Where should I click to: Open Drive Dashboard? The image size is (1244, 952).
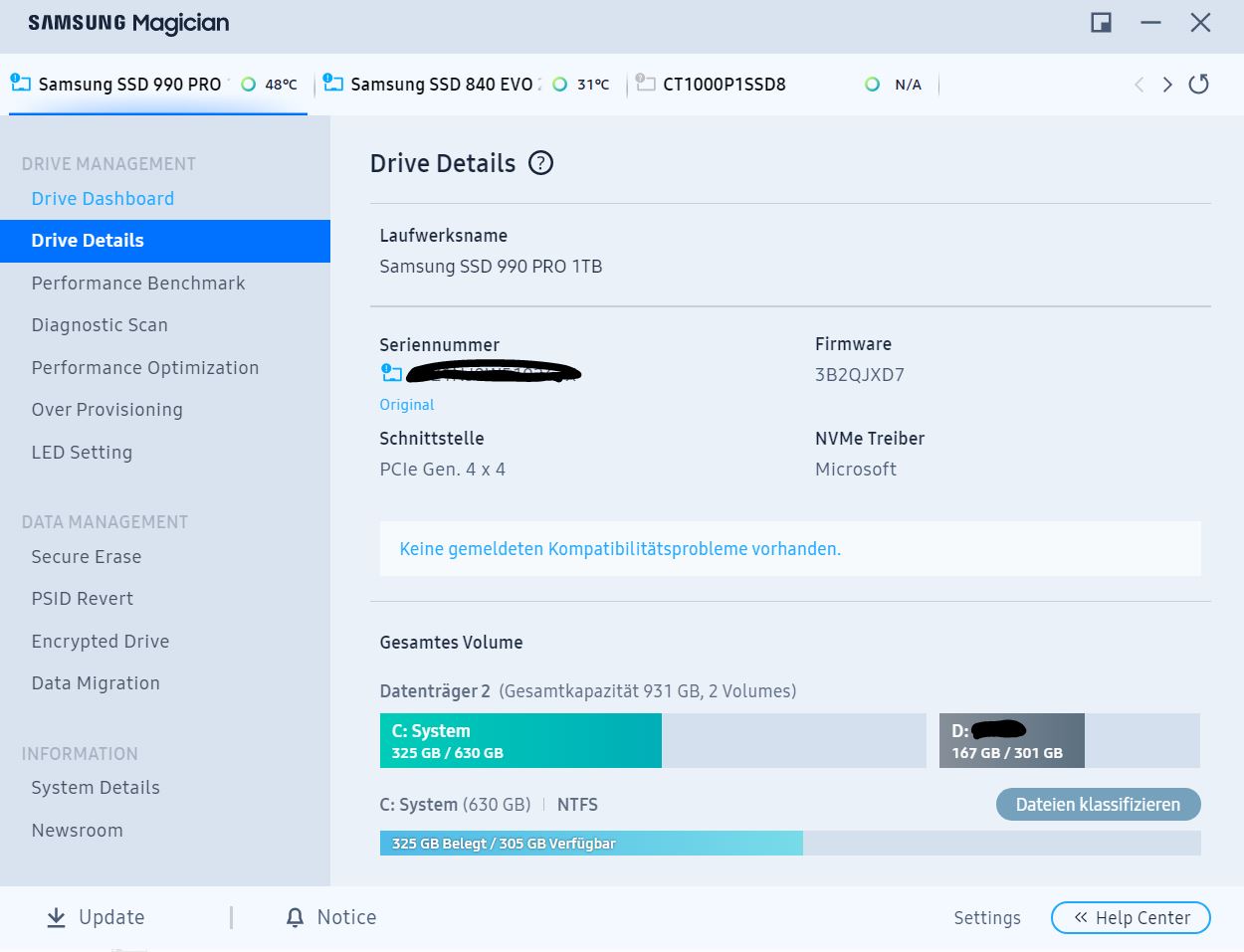click(x=103, y=198)
